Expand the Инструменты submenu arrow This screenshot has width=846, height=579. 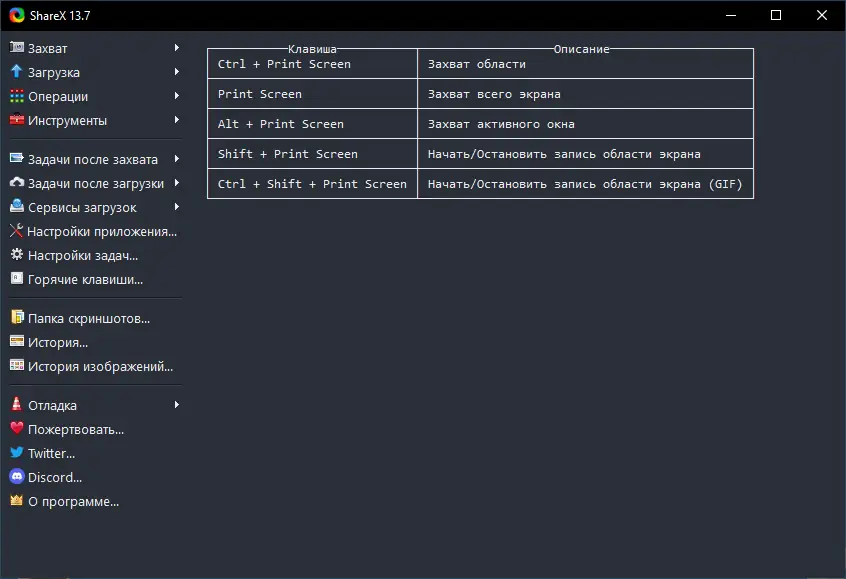click(176, 120)
